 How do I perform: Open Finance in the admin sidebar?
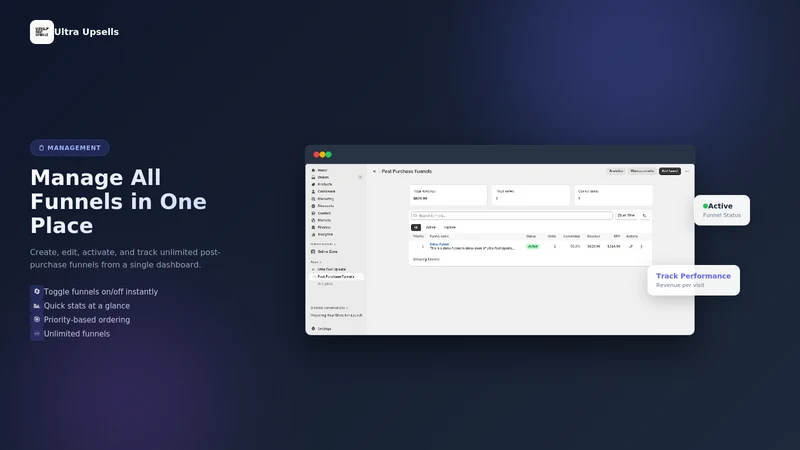[321, 228]
